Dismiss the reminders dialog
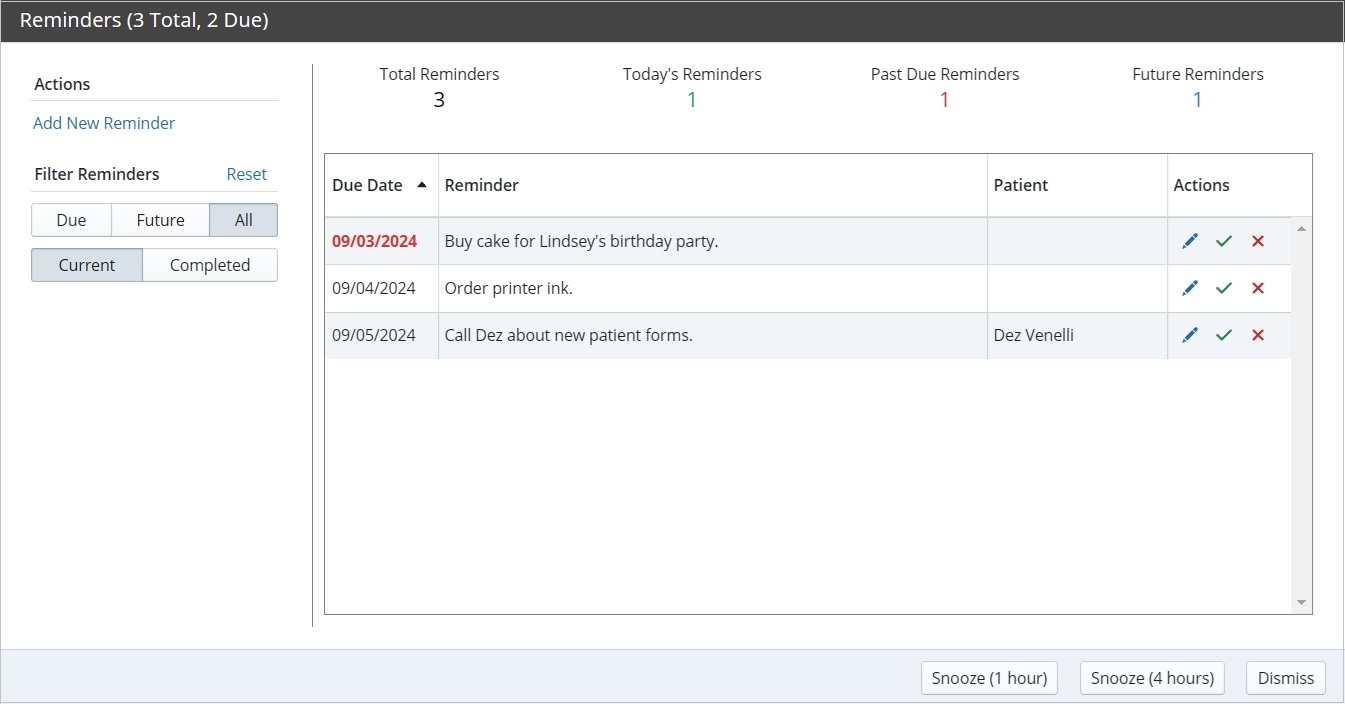 pos(1286,678)
